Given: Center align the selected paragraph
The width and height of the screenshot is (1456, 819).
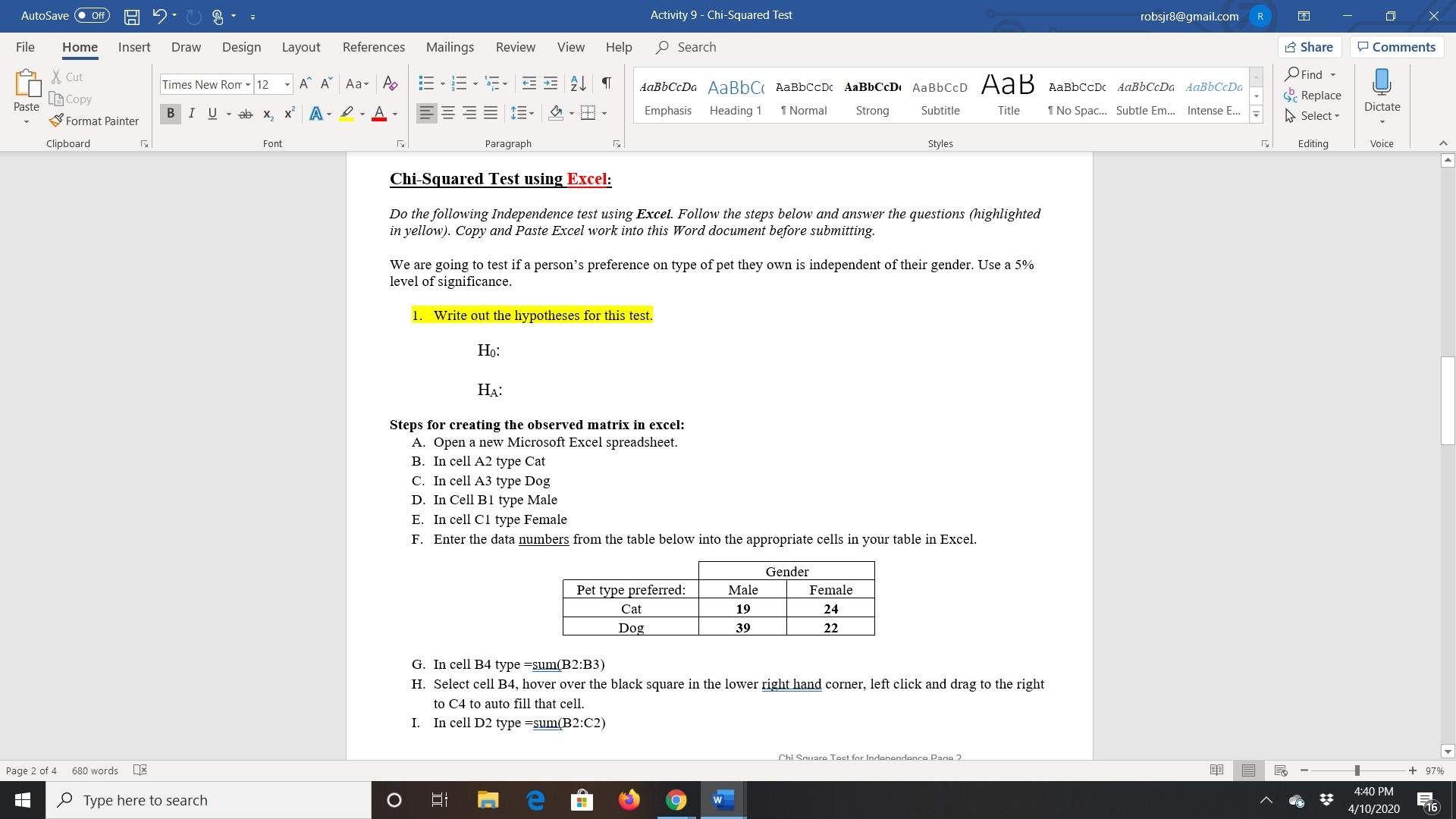Looking at the screenshot, I should [x=448, y=112].
